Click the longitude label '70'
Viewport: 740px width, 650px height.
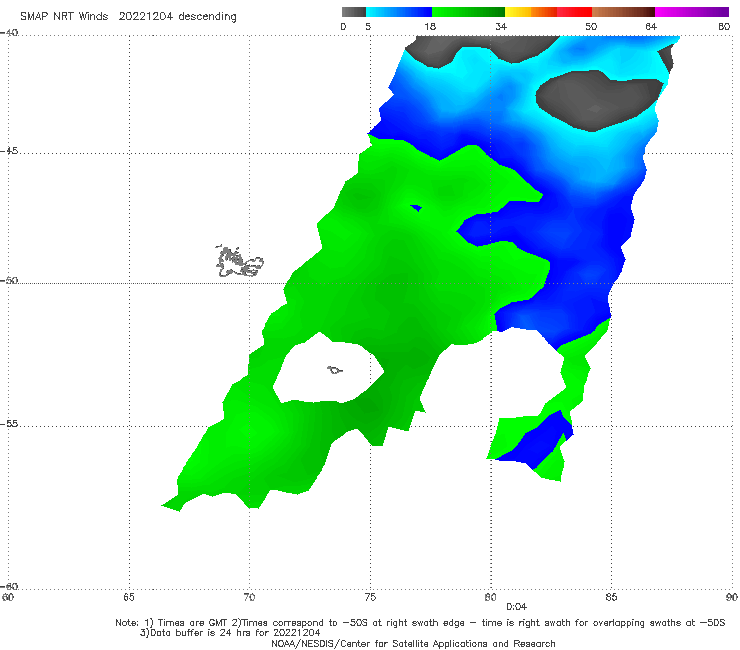click(x=249, y=597)
